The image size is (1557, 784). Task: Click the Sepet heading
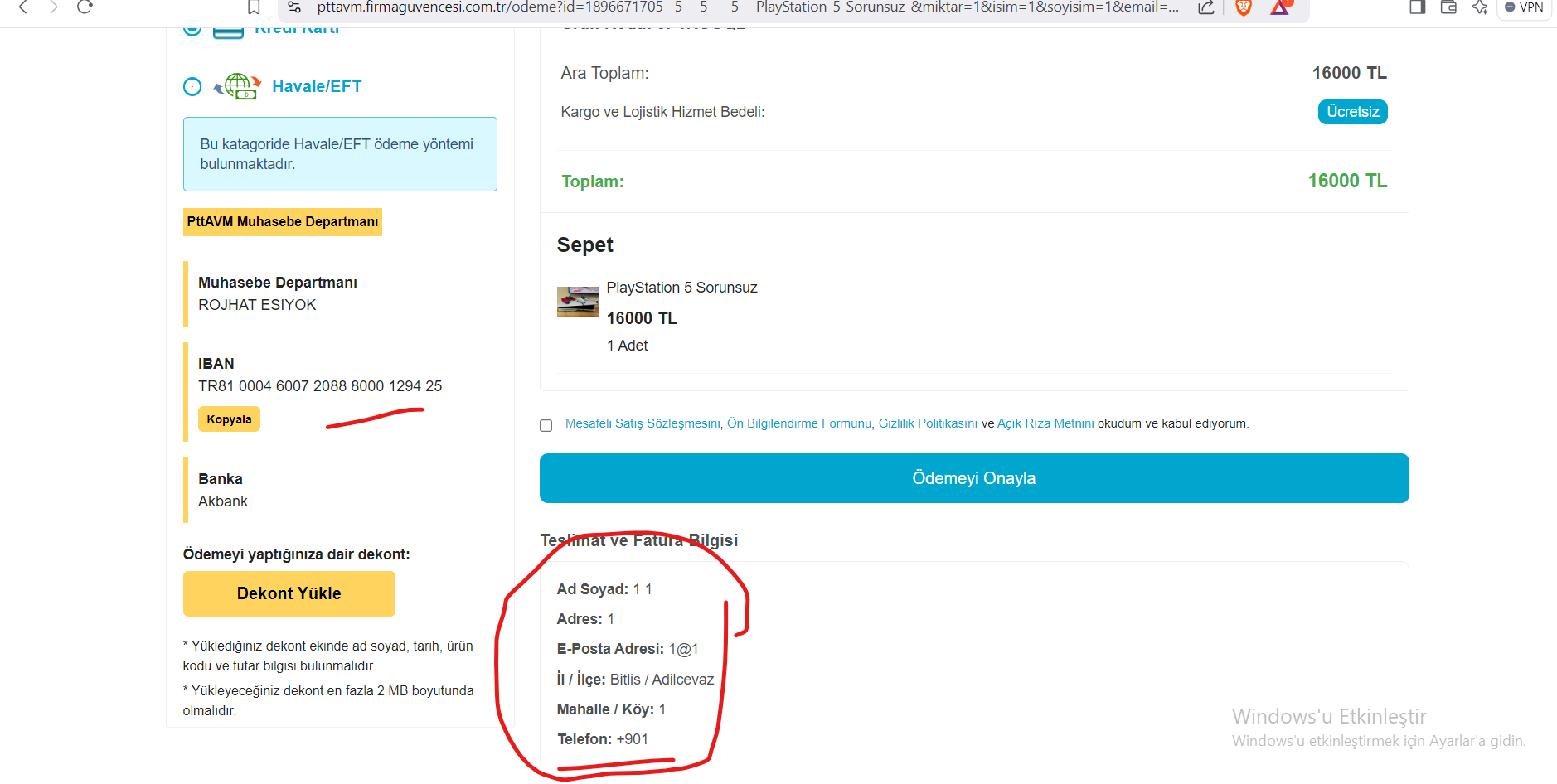pos(585,245)
